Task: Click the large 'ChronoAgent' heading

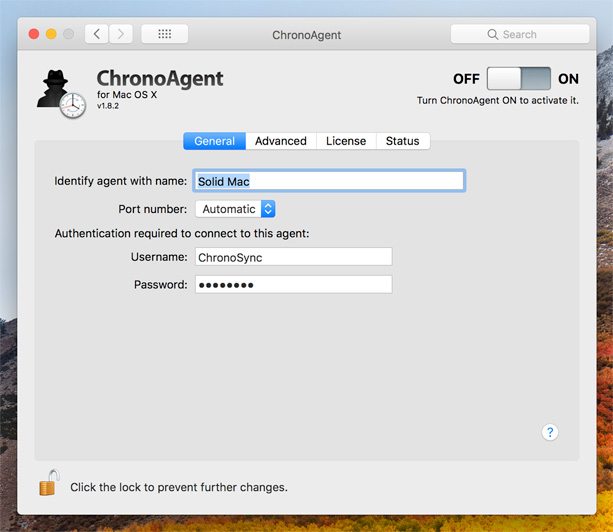Action: (160, 78)
